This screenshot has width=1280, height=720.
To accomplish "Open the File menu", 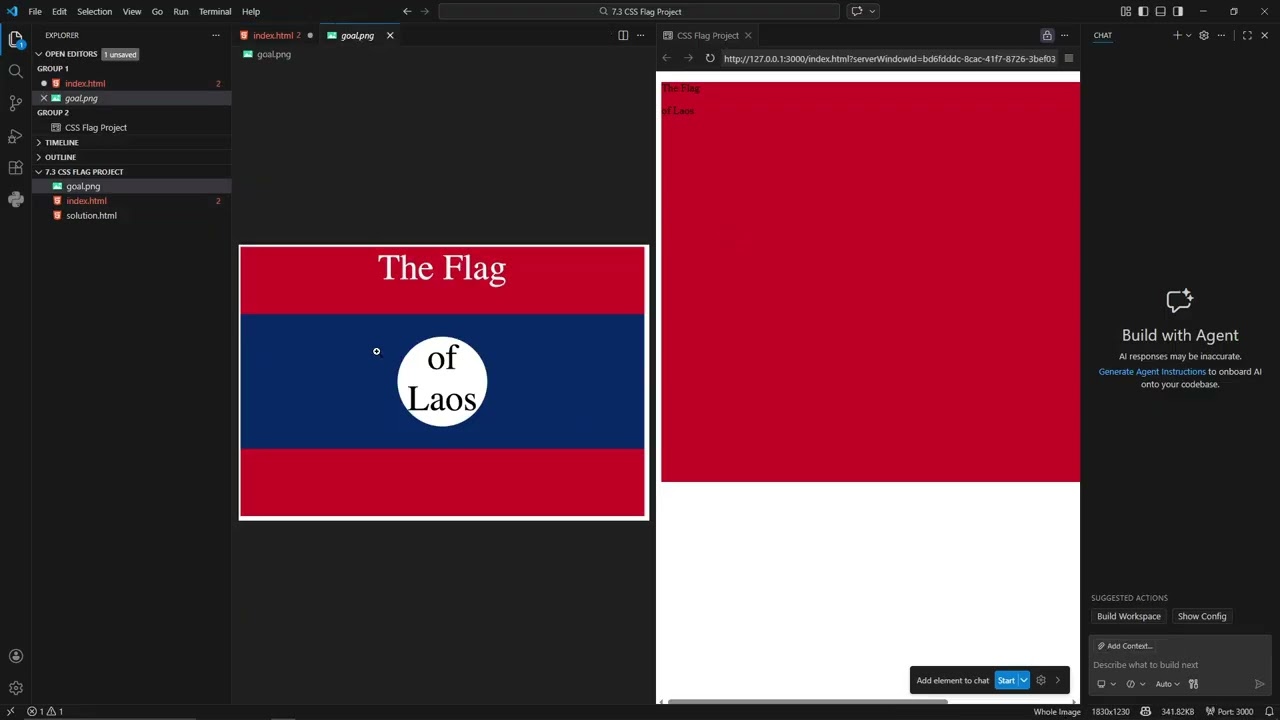I will pos(35,11).
